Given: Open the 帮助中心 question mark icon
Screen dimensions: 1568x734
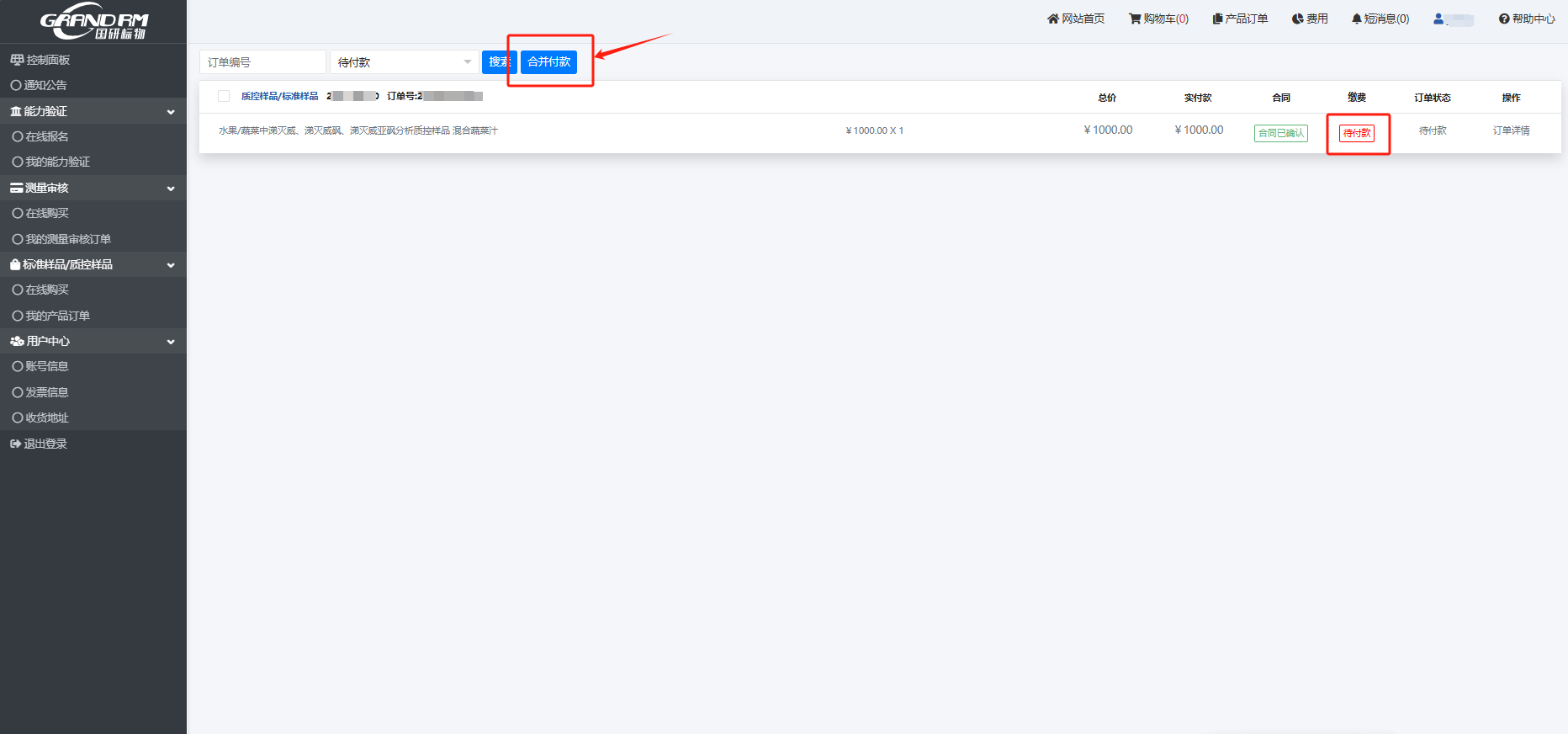Looking at the screenshot, I should pos(1504,19).
